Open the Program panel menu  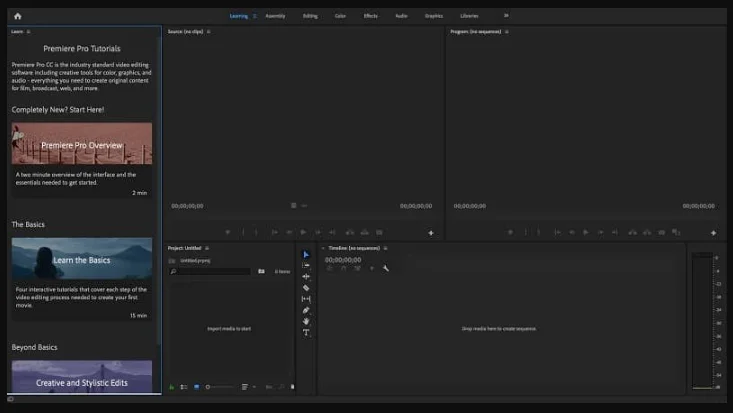(507, 32)
